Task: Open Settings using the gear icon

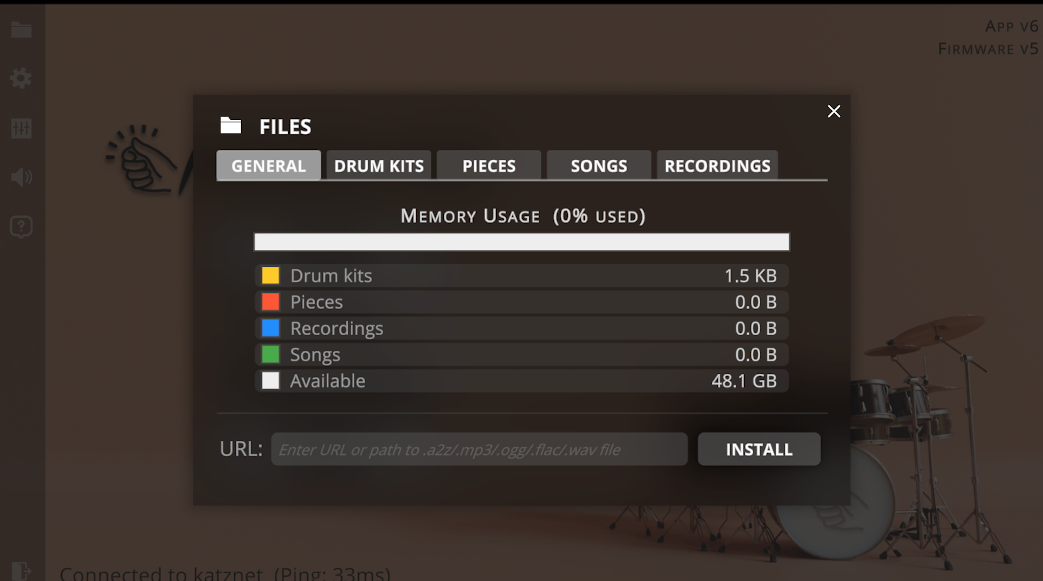Action: click(x=21, y=78)
